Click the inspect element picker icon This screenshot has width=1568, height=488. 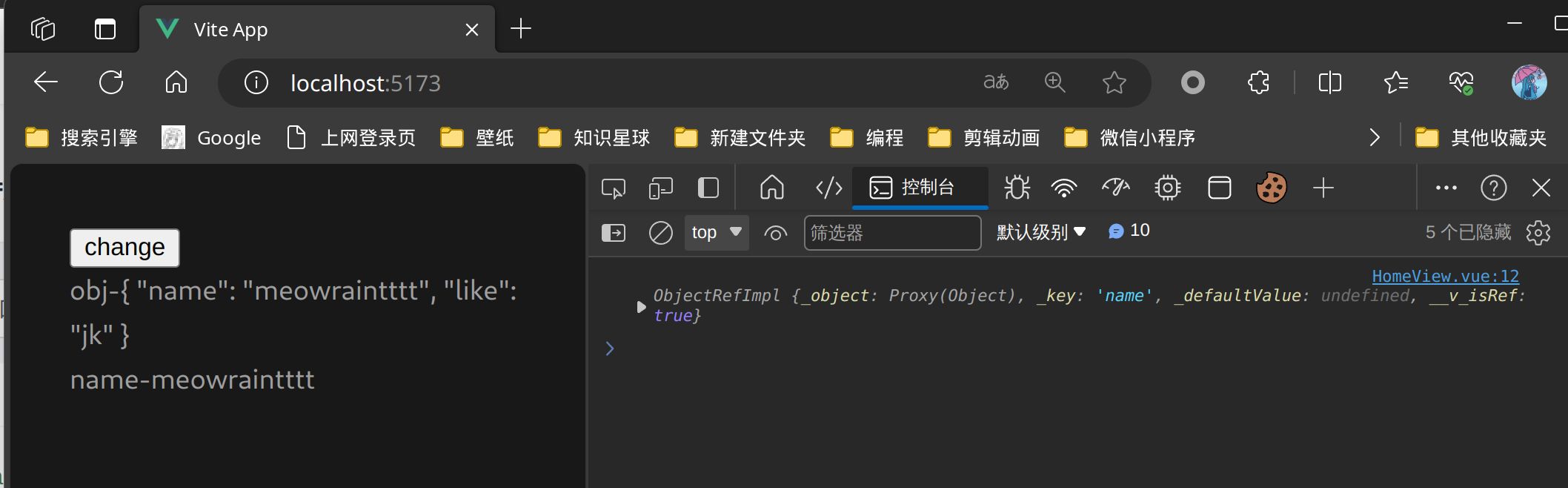point(613,188)
